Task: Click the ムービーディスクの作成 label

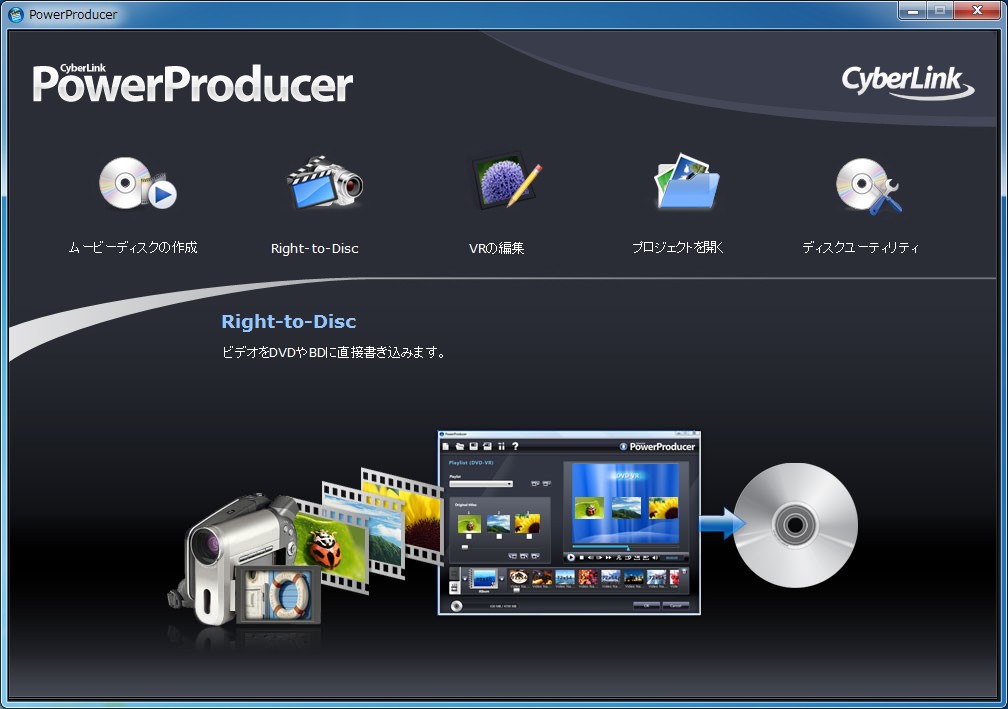Action: (x=133, y=247)
